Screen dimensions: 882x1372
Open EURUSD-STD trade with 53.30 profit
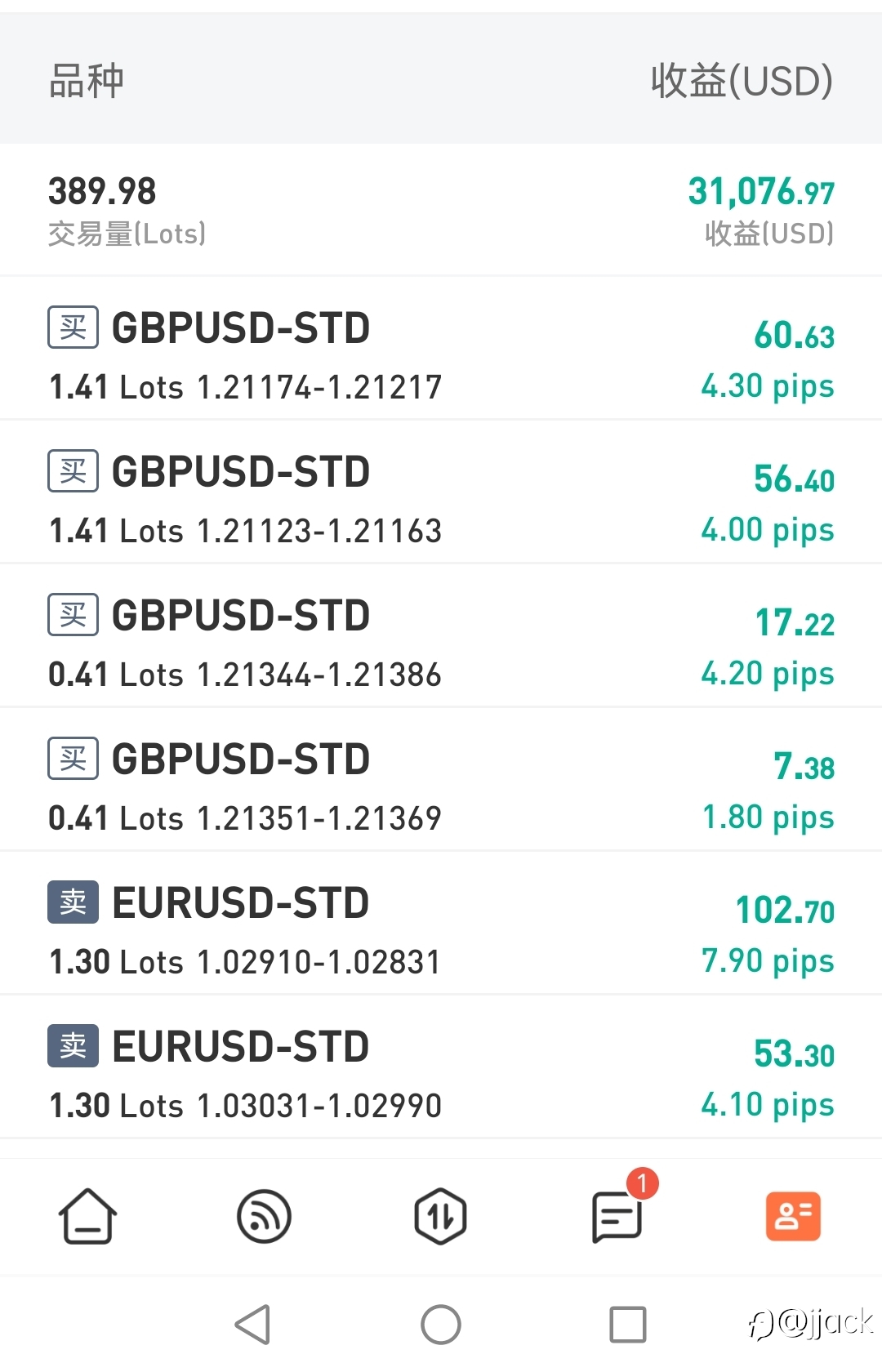tap(441, 1067)
